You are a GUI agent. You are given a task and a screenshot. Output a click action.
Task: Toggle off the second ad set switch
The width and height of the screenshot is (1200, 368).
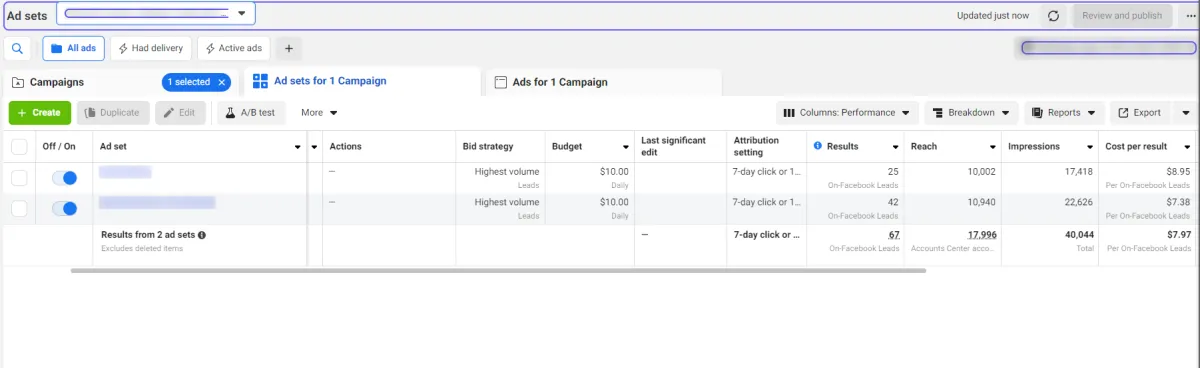(64, 209)
